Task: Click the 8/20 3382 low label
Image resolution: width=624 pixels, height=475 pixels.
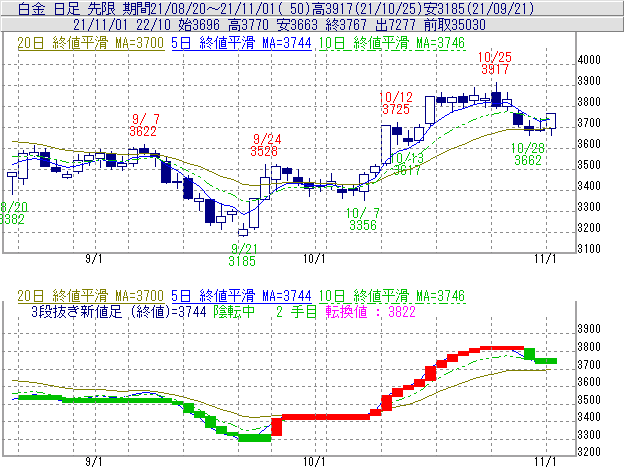Action: 13,213
